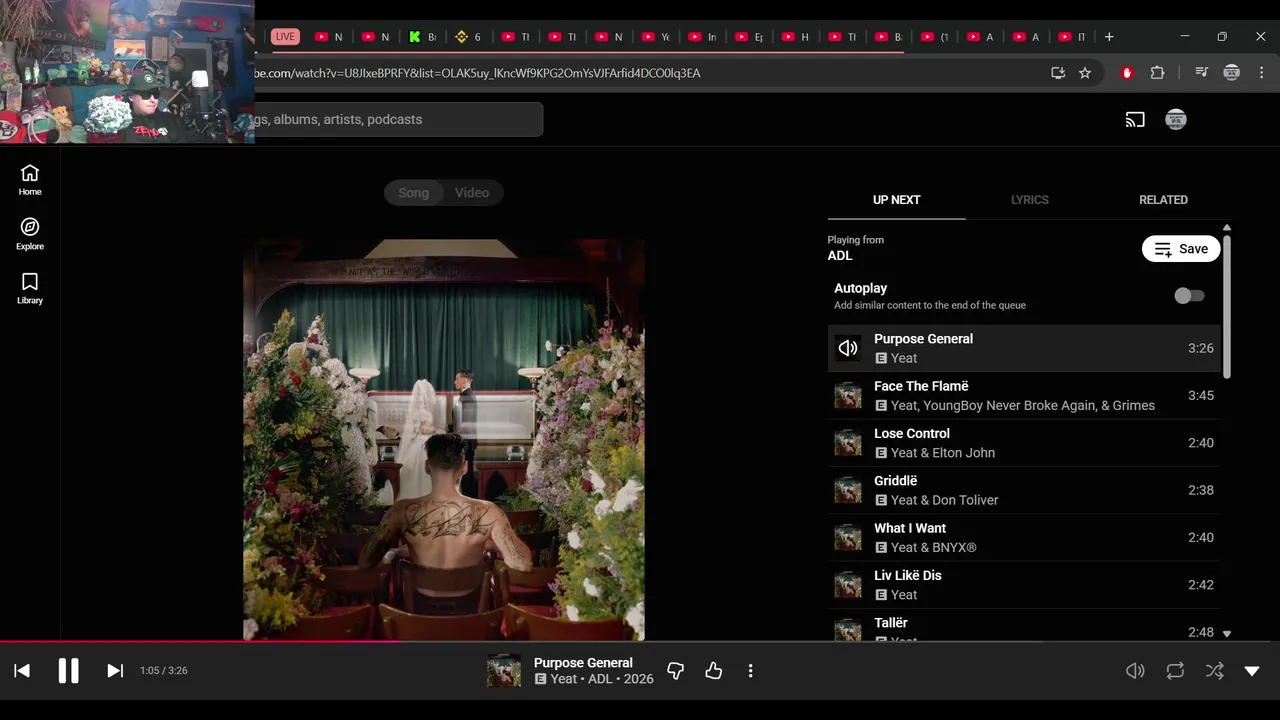The width and height of the screenshot is (1280, 720).
Task: Open the Explore compass icon
Action: pos(30,234)
